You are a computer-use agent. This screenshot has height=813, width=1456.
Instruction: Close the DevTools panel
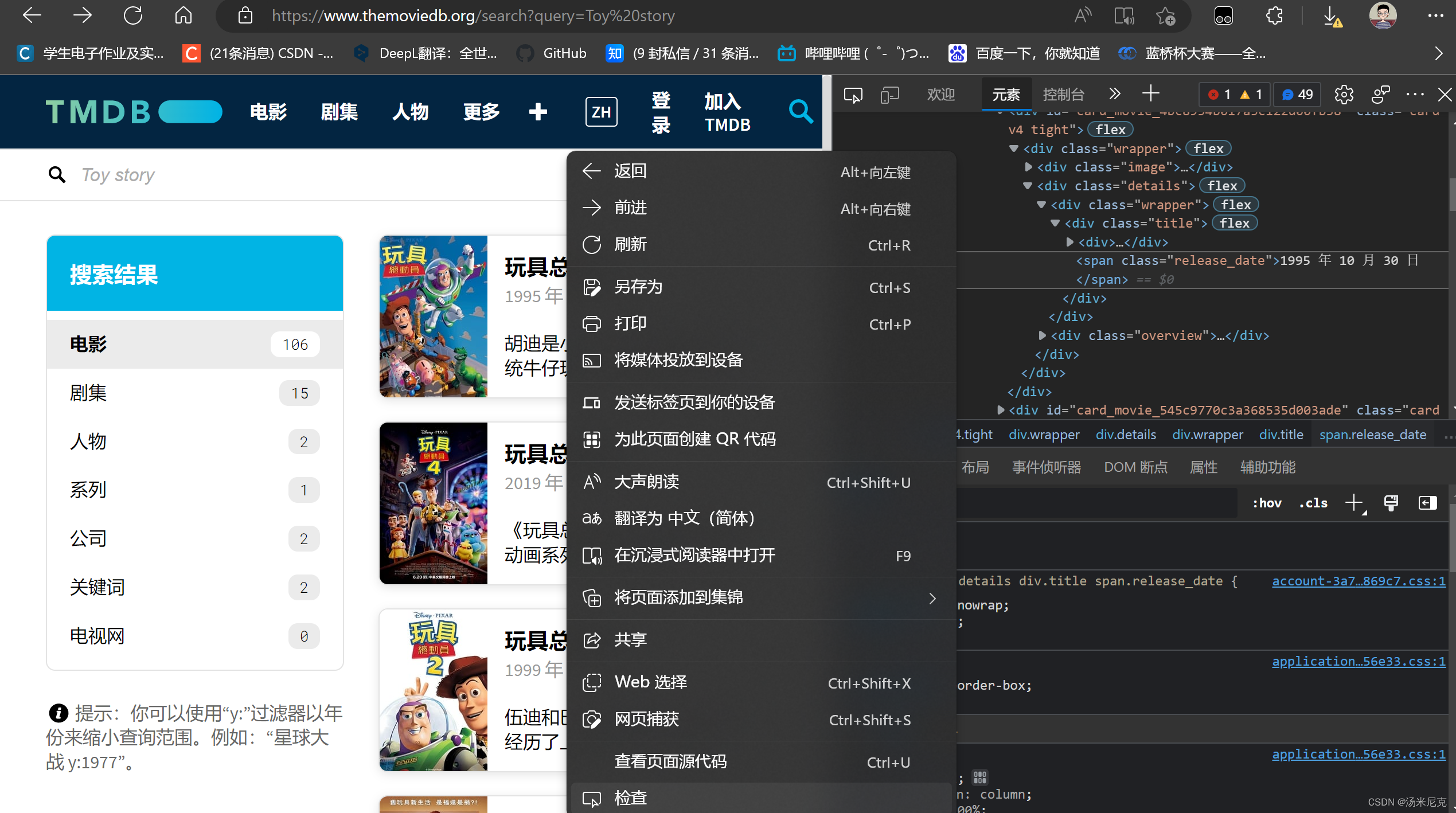pyautogui.click(x=1445, y=95)
